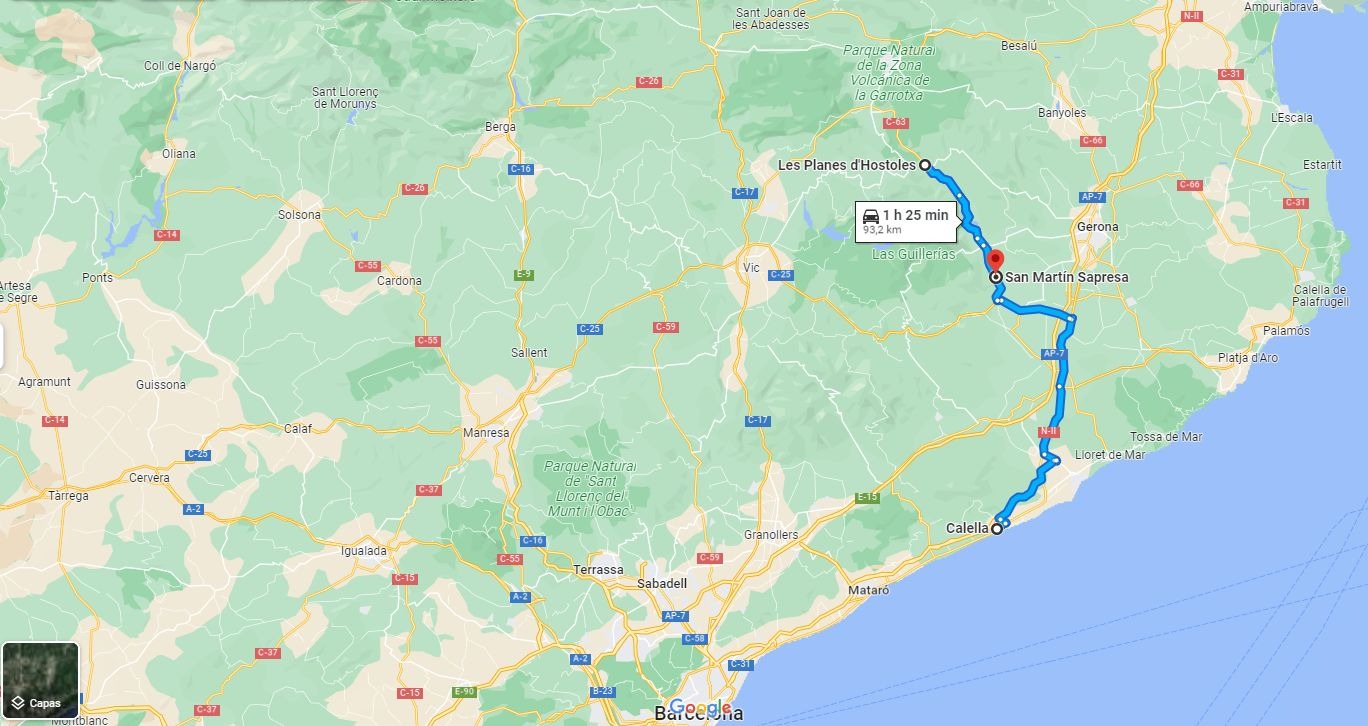Click the Solsona town label
1368x726 pixels.
300,215
